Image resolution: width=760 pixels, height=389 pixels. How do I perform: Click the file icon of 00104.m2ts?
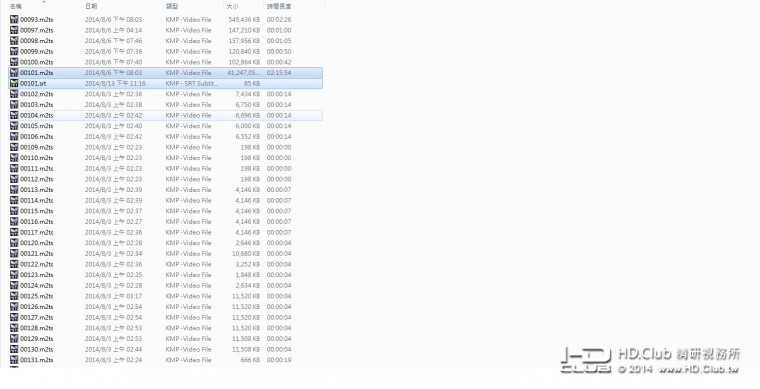(x=14, y=115)
